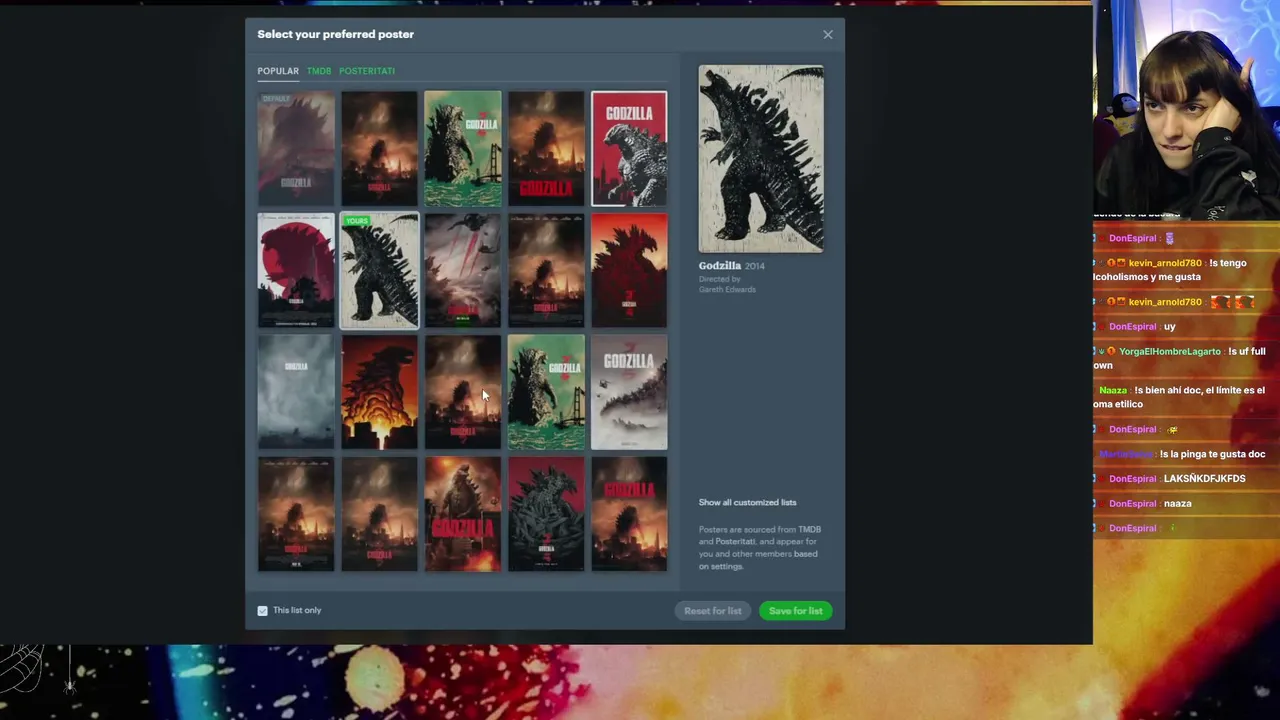
Task: Select the poster labeled YOURS
Action: coord(380,271)
